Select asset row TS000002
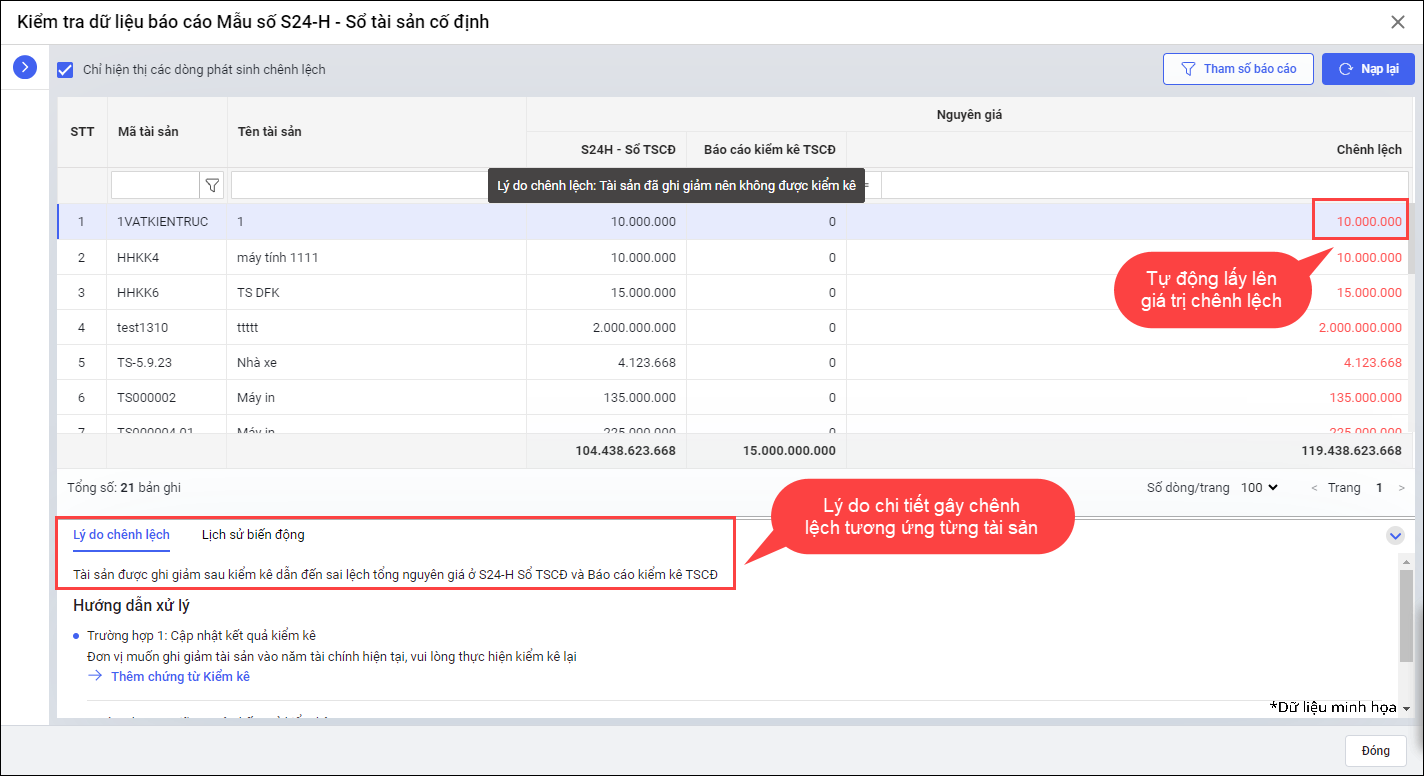This screenshot has width=1424, height=776. tap(733, 397)
